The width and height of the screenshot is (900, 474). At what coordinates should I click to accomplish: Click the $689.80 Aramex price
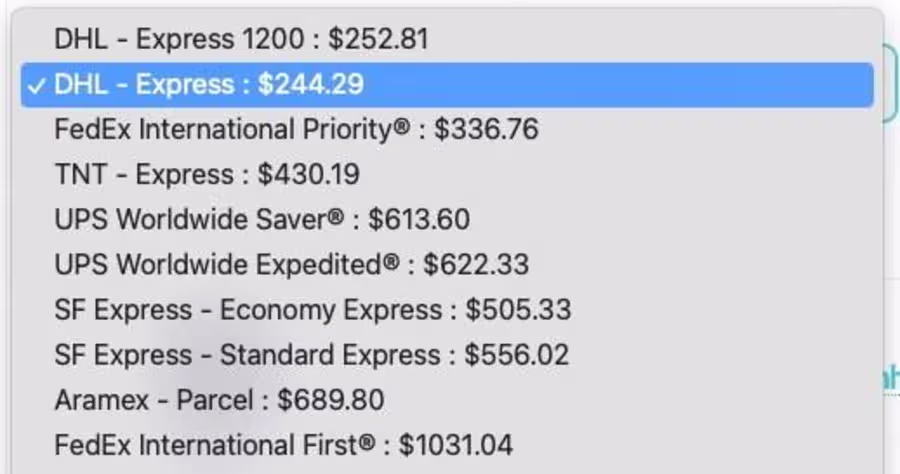tap(331, 400)
